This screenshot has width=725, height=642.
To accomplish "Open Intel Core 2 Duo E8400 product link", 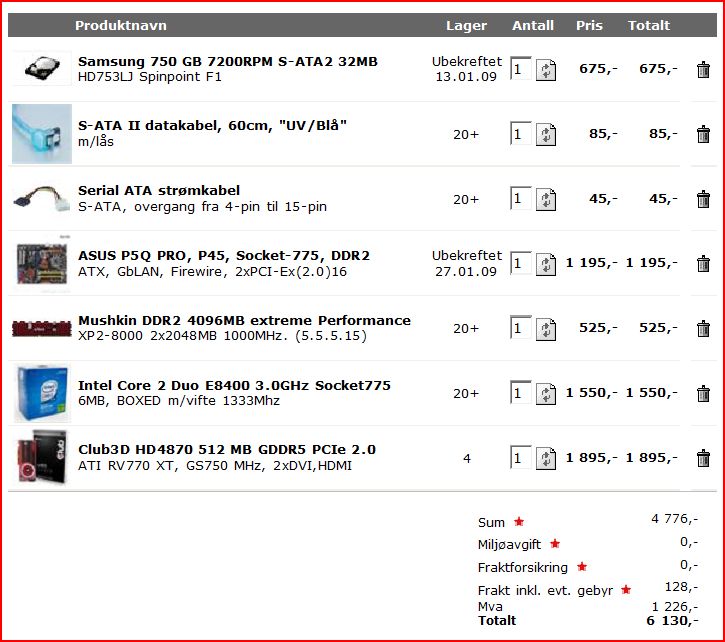I will [x=234, y=385].
